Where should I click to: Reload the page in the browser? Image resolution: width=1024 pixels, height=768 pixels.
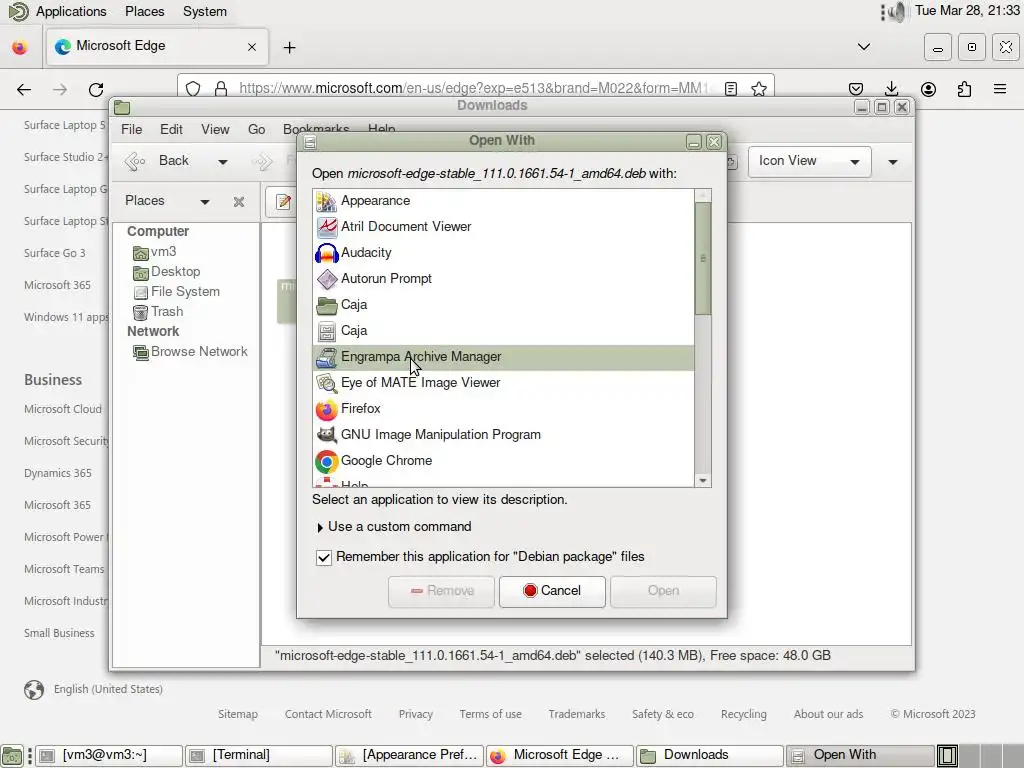[96, 89]
